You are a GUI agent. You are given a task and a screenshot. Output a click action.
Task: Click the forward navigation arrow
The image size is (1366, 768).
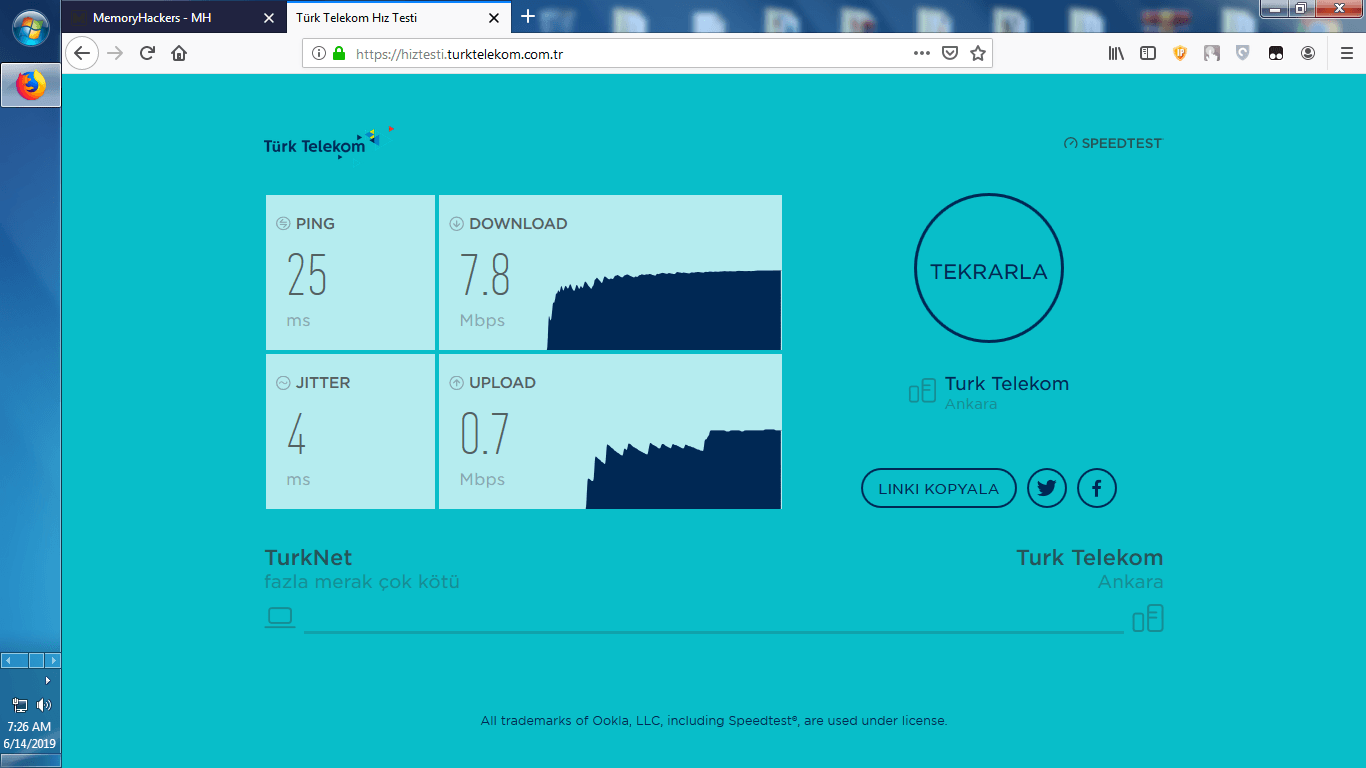(115, 54)
